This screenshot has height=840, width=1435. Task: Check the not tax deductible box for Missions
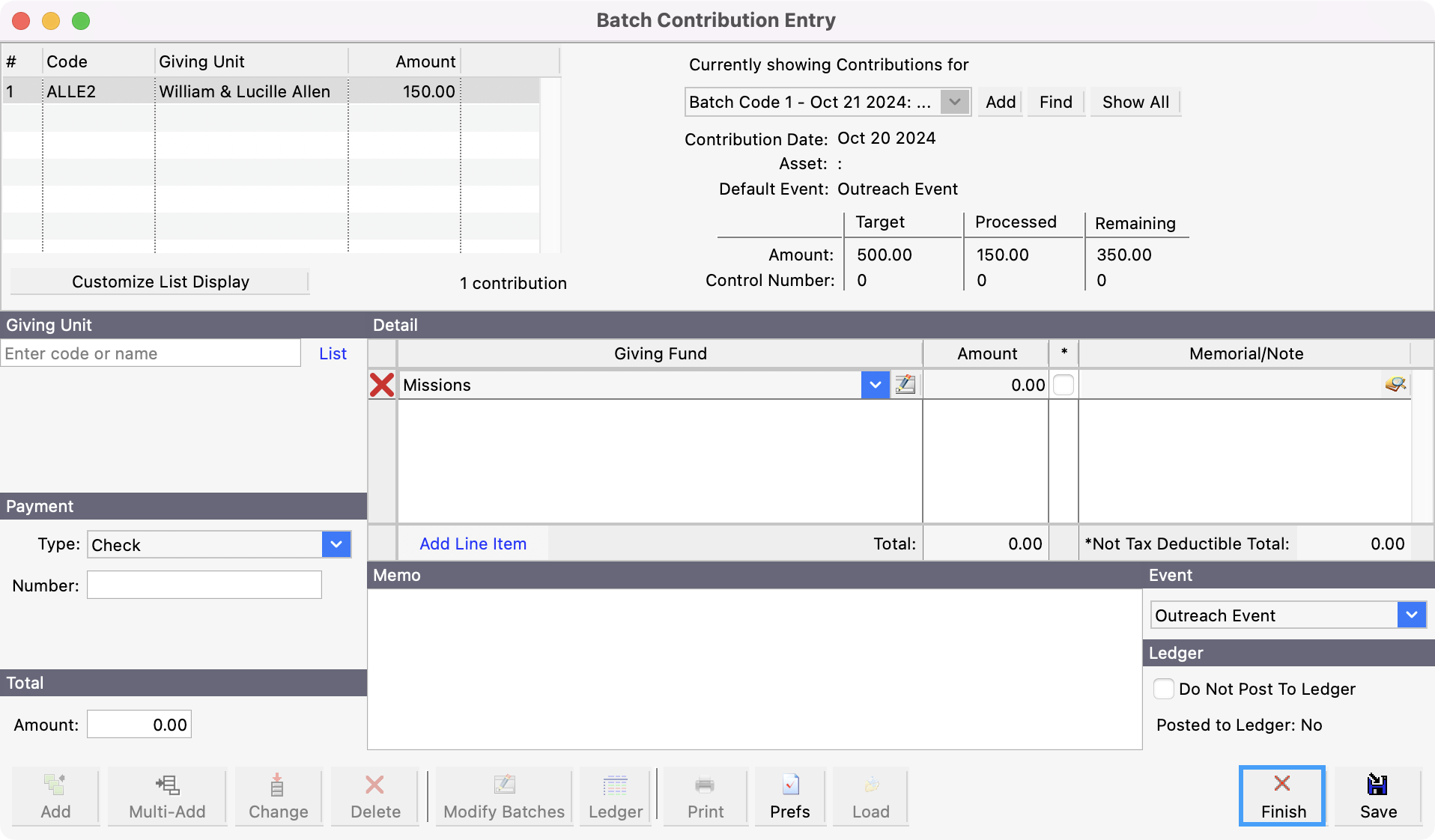pos(1064,383)
